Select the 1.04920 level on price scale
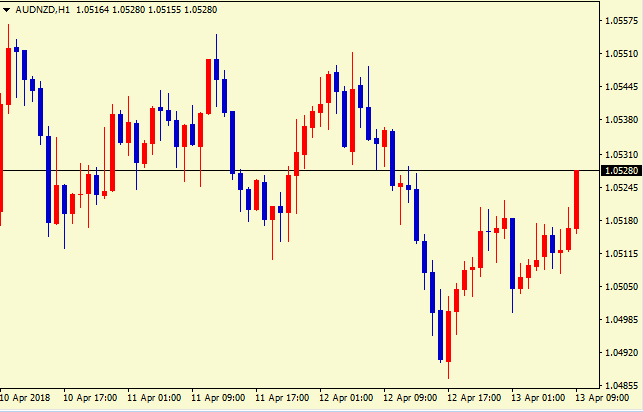643x412 pixels. (x=621, y=353)
